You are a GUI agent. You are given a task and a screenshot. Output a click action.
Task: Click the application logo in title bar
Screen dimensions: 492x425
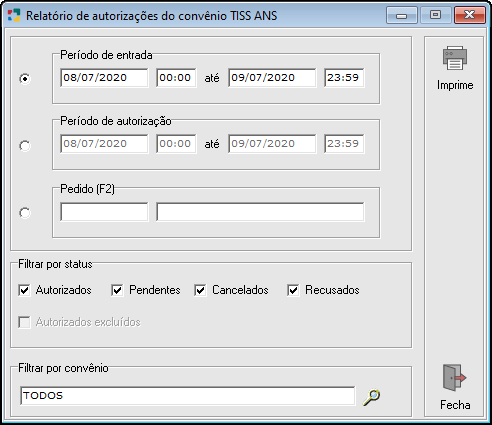[14, 15]
